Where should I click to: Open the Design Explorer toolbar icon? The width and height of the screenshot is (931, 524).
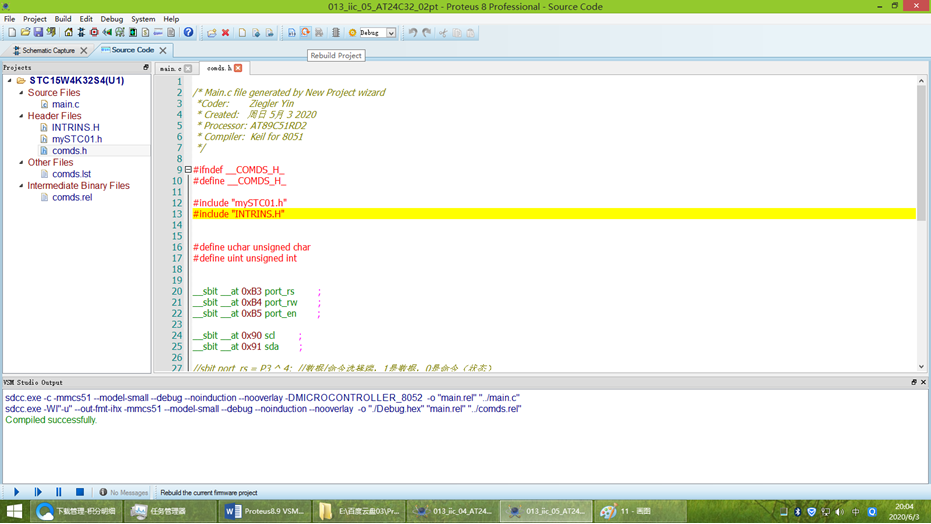133,33
